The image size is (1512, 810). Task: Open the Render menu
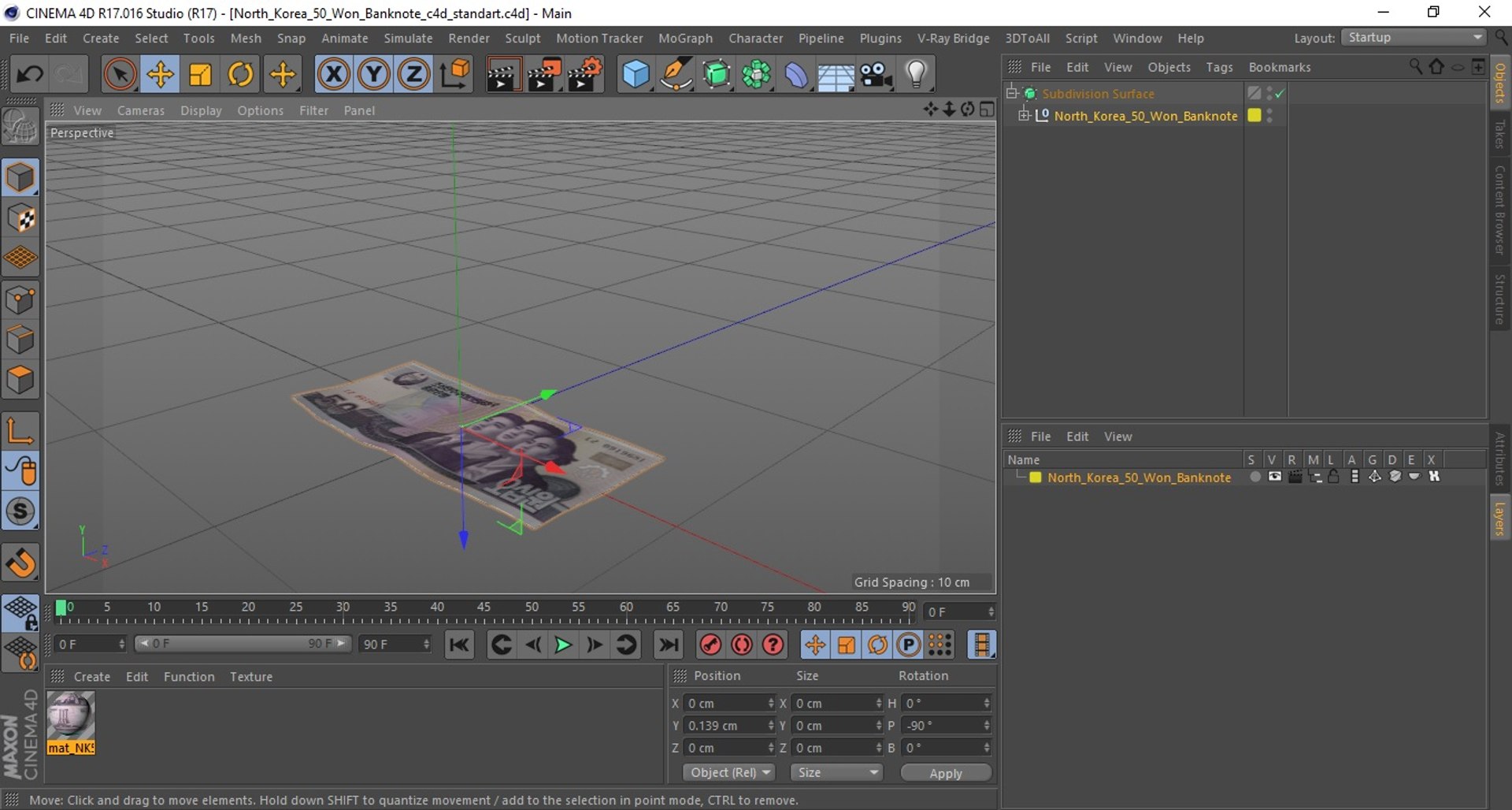tap(469, 38)
